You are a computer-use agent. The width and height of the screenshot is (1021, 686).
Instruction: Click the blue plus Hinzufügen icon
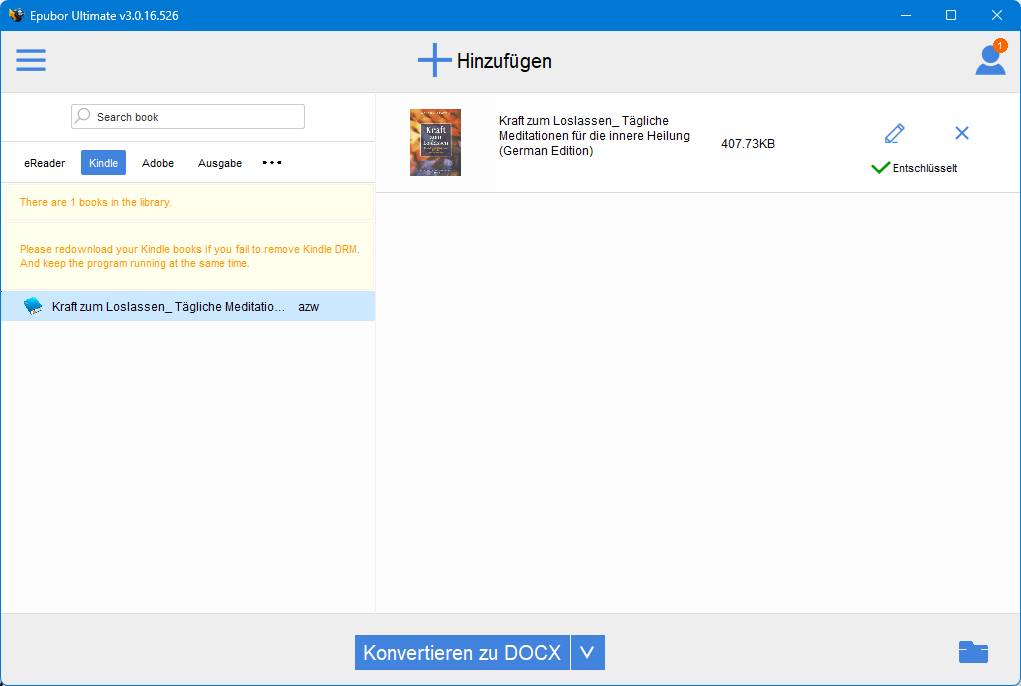pos(434,60)
